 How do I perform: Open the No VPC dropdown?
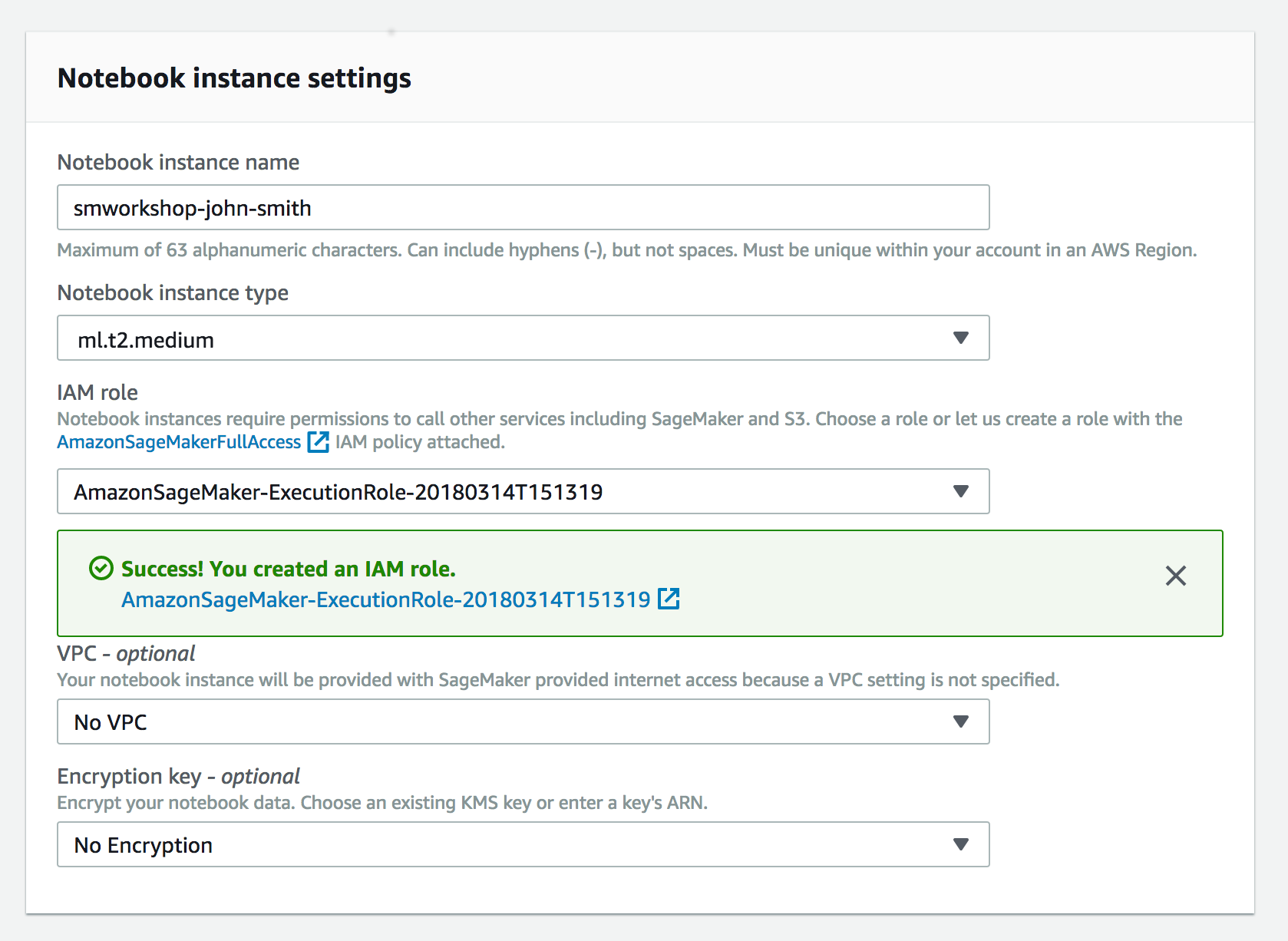(523, 721)
